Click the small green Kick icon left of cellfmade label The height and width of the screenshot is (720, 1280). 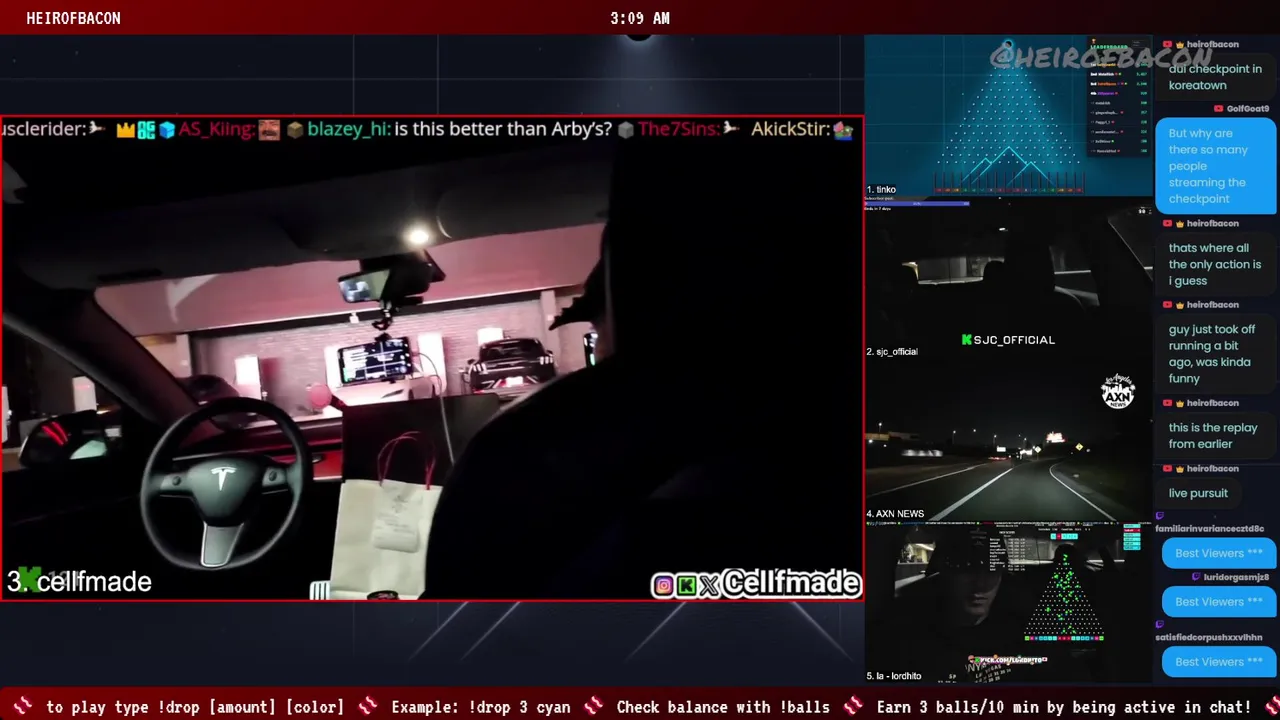click(x=30, y=580)
